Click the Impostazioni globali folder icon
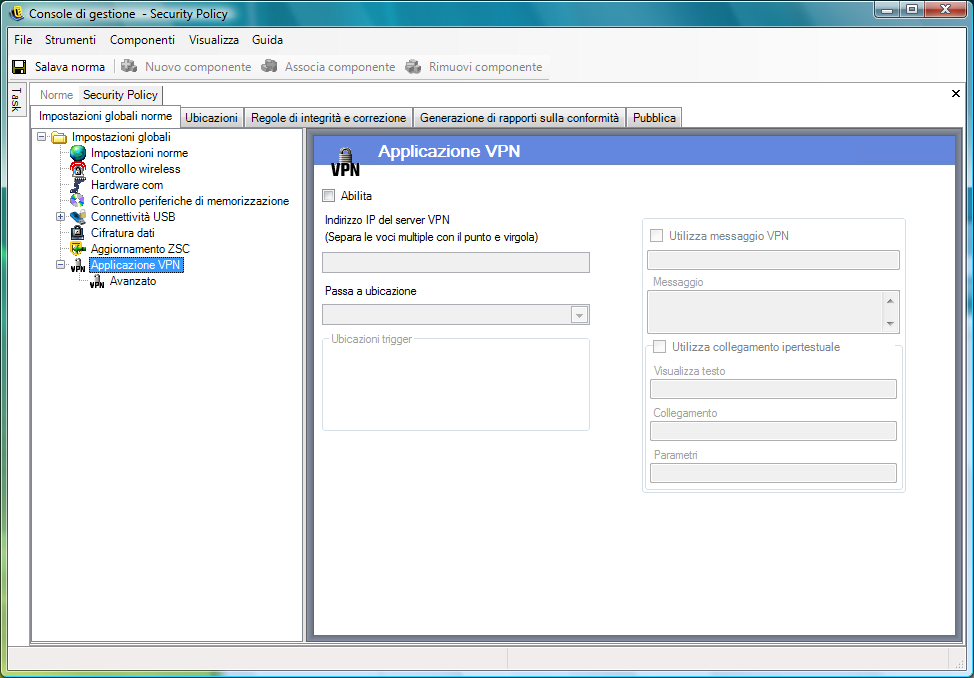This screenshot has width=974, height=678. [x=59, y=137]
